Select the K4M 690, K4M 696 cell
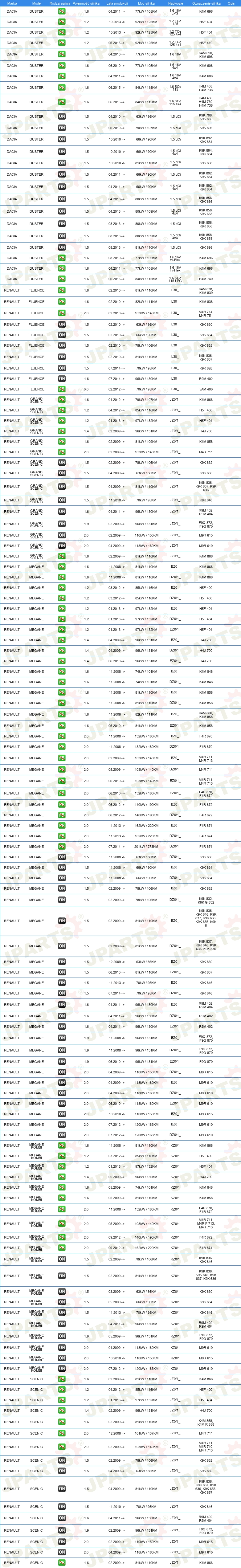 [x=206, y=54]
